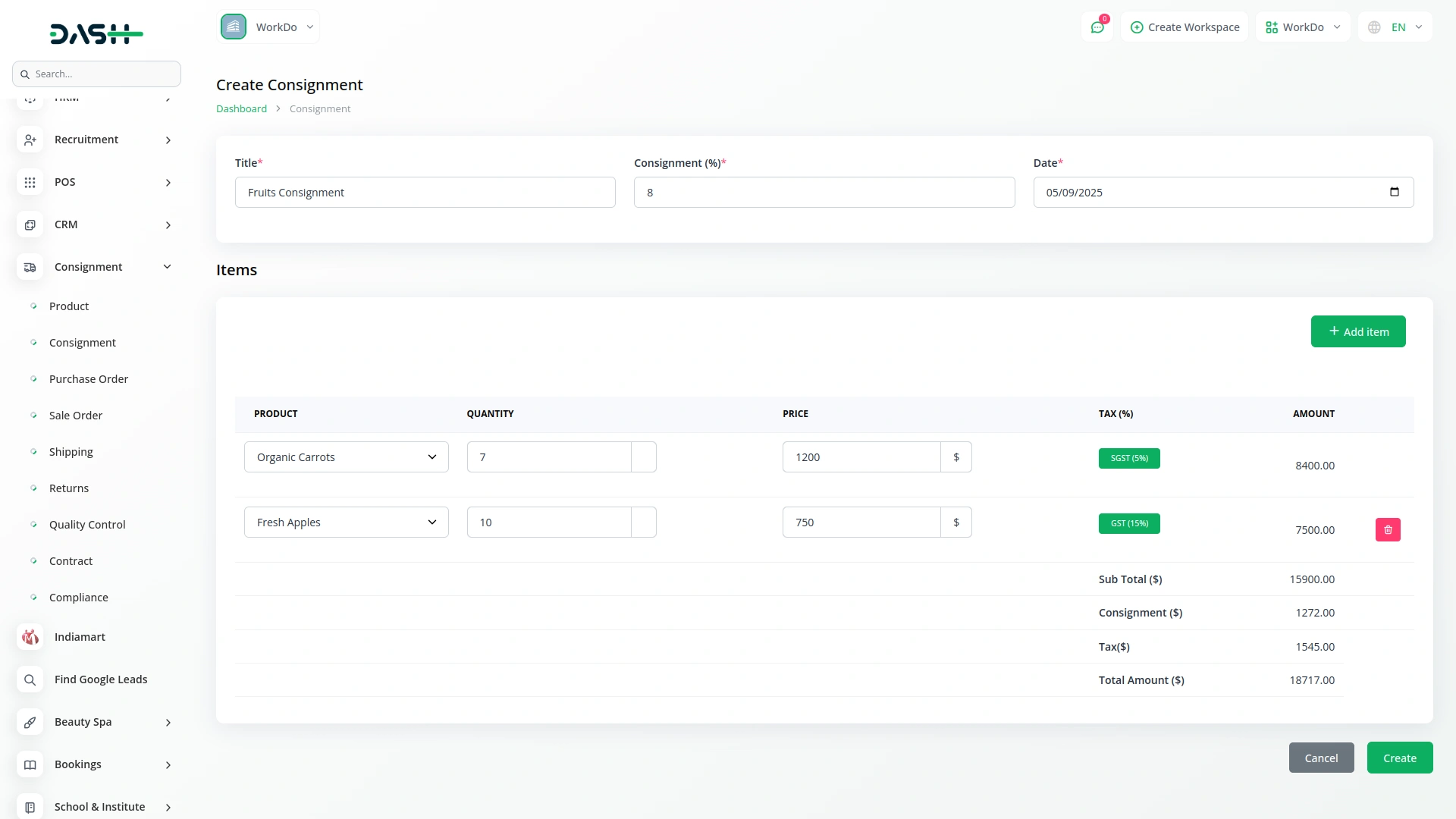Click the Bookings module icon
The height and width of the screenshot is (819, 1456).
pyautogui.click(x=30, y=765)
